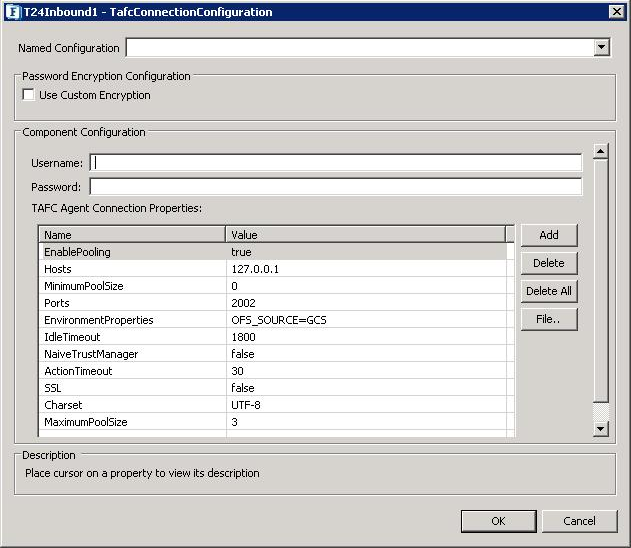This screenshot has width=631, height=548.
Task: Click the Username input field
Action: point(335,163)
